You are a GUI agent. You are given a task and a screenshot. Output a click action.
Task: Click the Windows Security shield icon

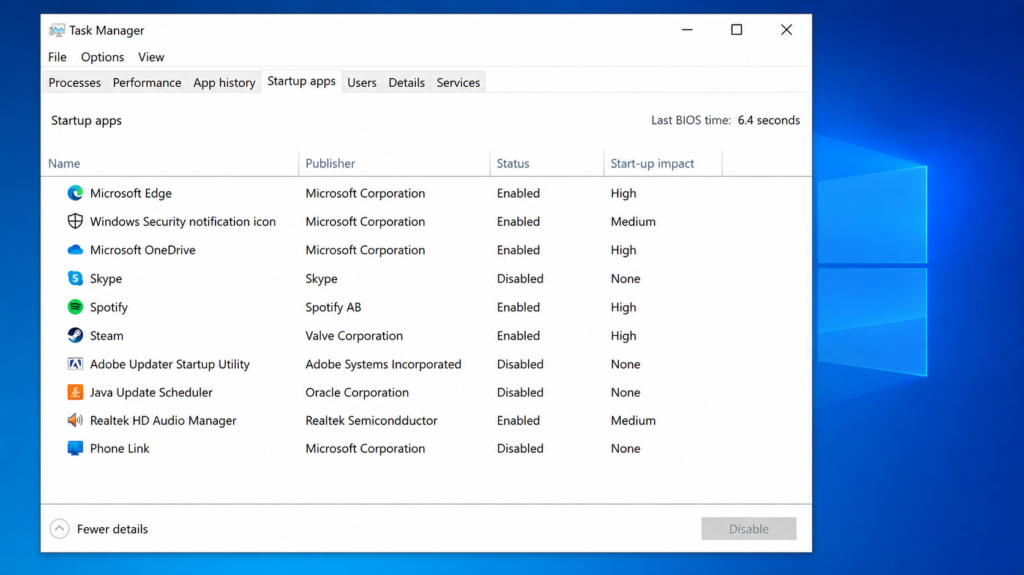[x=75, y=221]
